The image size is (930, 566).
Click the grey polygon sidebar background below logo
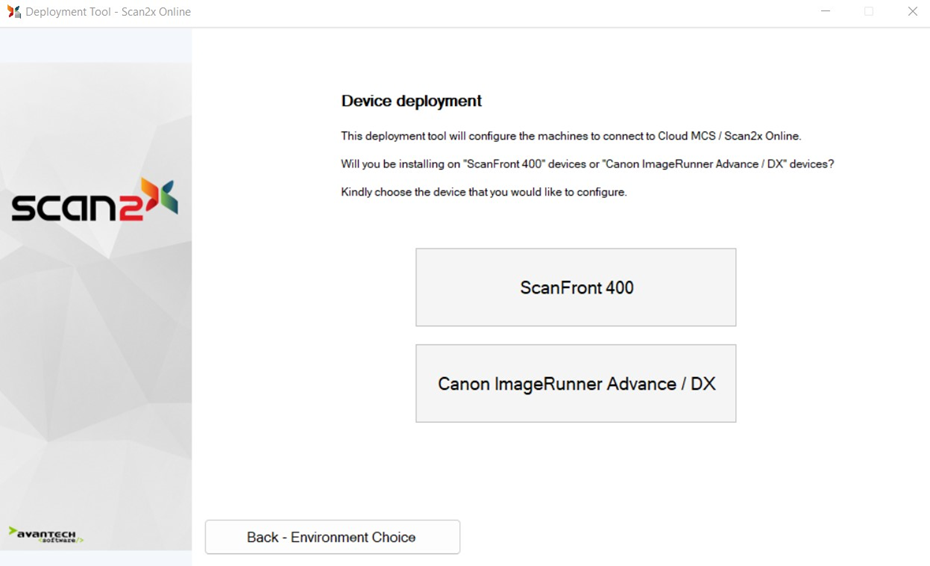(x=95, y=380)
